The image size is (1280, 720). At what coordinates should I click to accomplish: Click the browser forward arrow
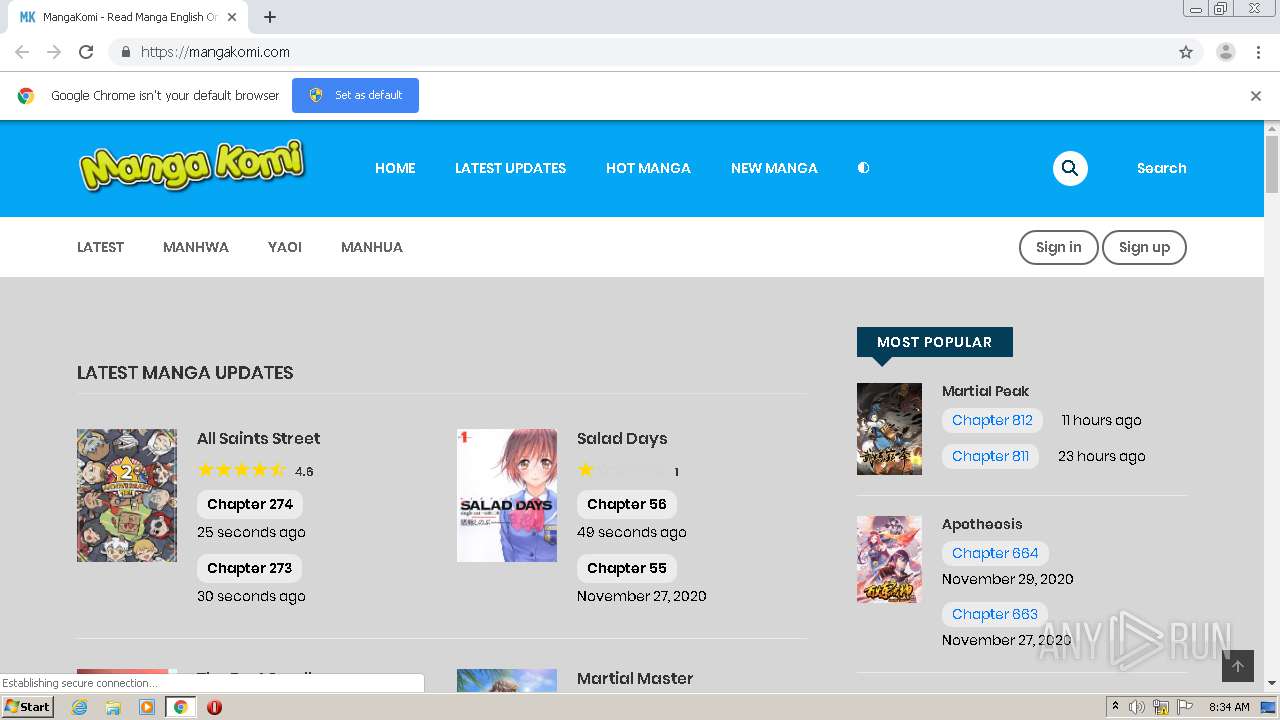click(x=54, y=52)
